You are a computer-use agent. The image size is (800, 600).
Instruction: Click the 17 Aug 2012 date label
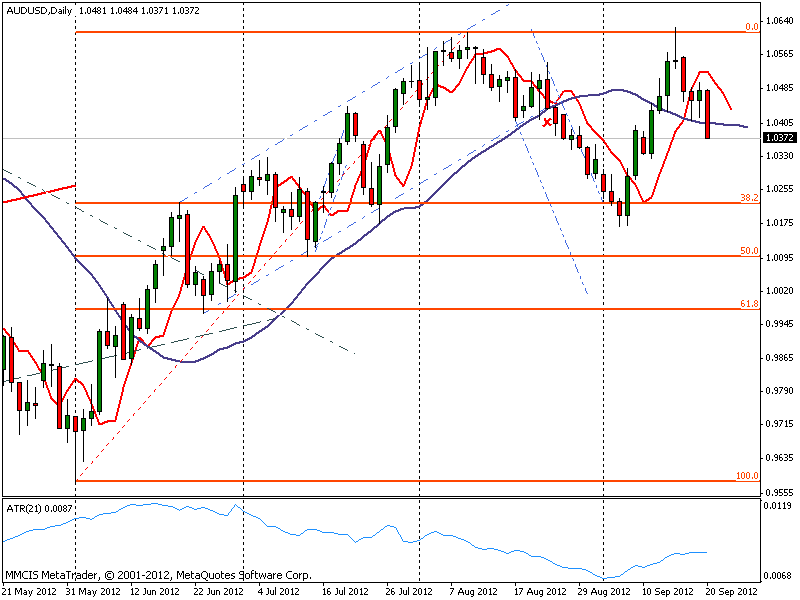click(x=540, y=592)
